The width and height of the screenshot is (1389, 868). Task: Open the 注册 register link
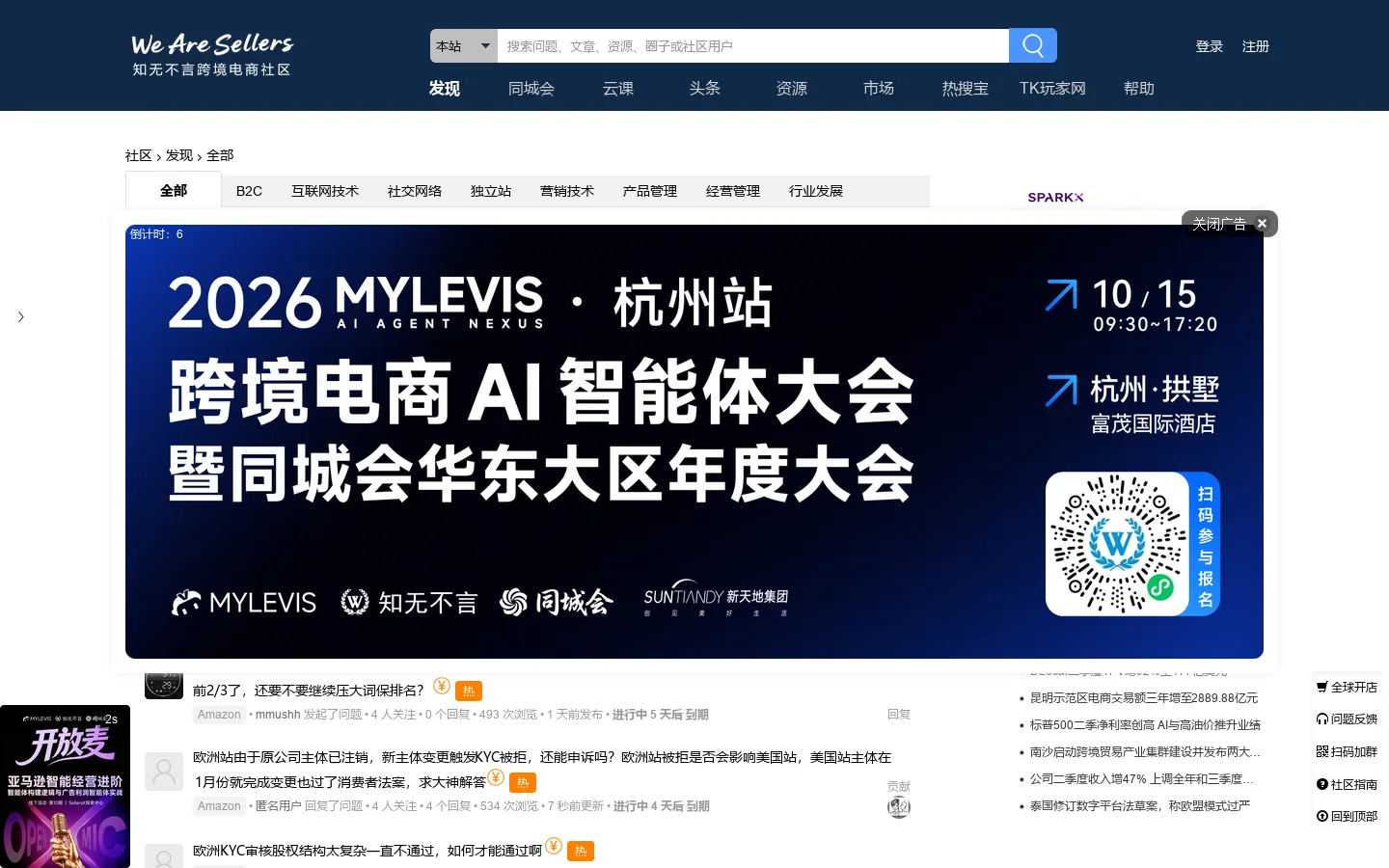[x=1256, y=46]
